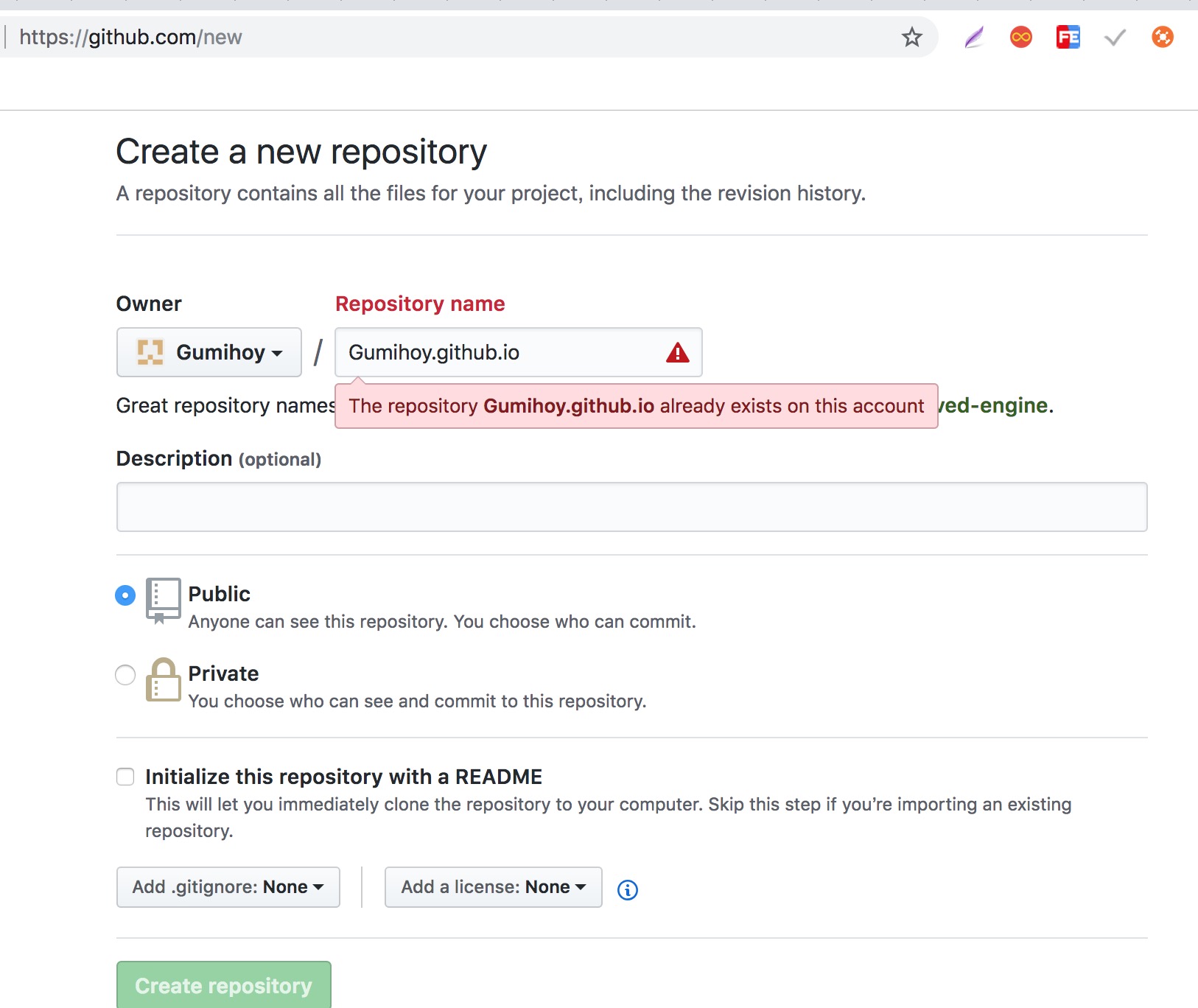The height and width of the screenshot is (1008, 1198).
Task: Open the gray checkmark extension icon
Action: (1115, 37)
